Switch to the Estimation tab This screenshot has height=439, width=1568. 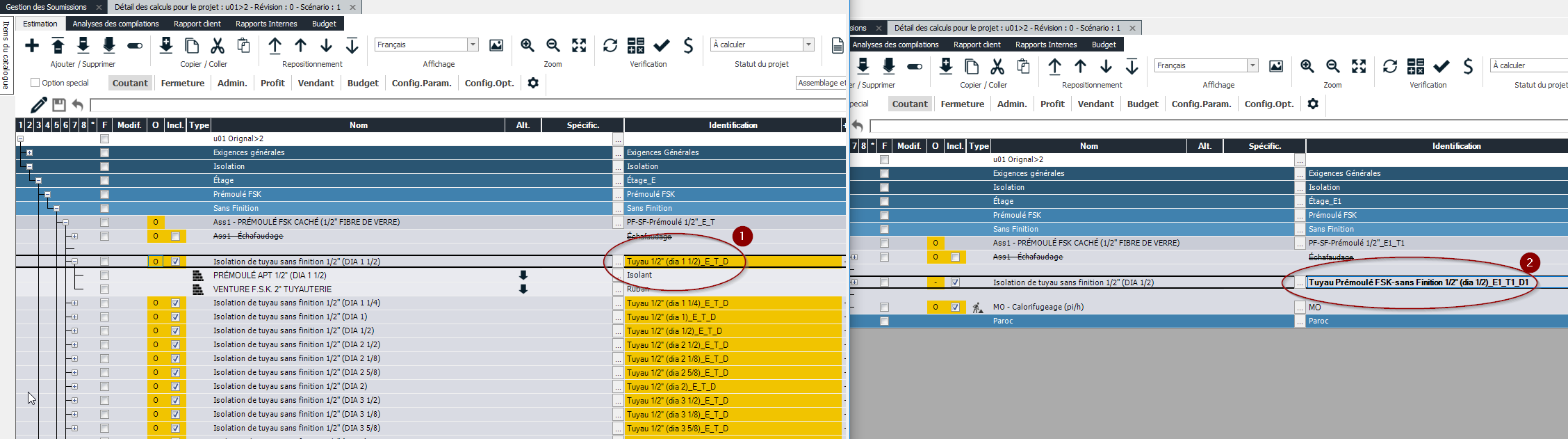[x=40, y=24]
